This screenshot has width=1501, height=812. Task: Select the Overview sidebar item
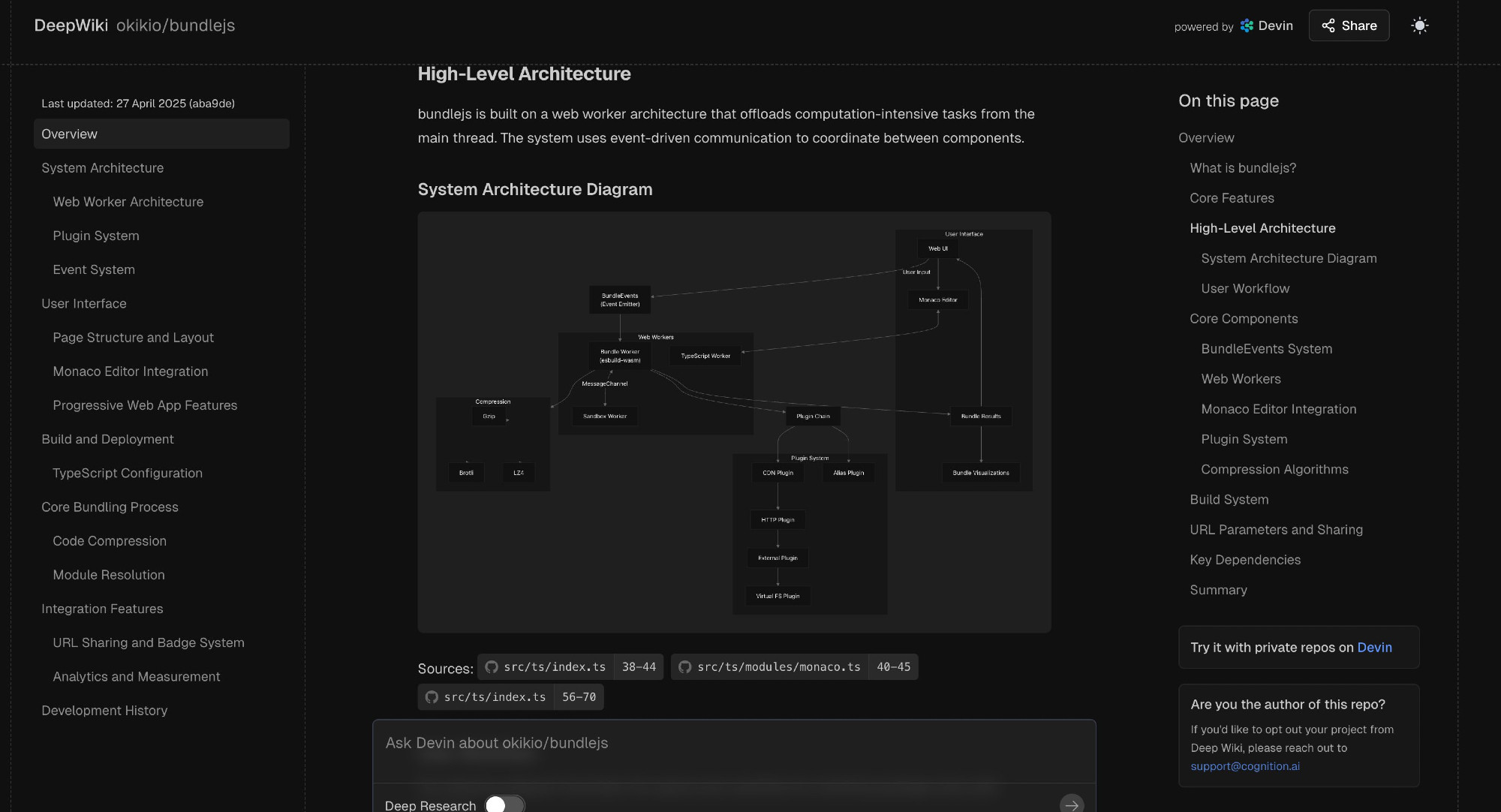(x=161, y=134)
